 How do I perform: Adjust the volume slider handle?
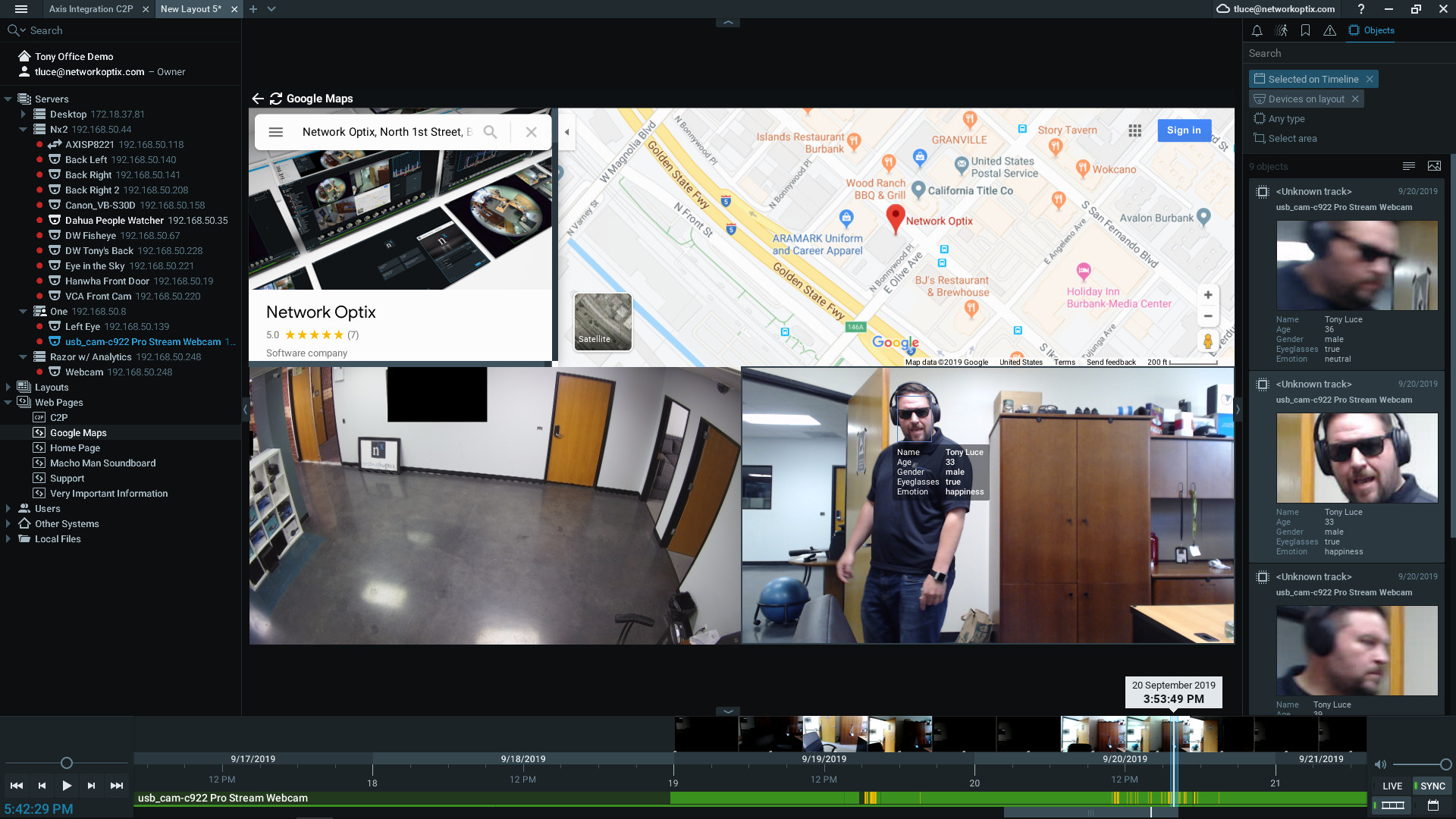click(x=1445, y=764)
